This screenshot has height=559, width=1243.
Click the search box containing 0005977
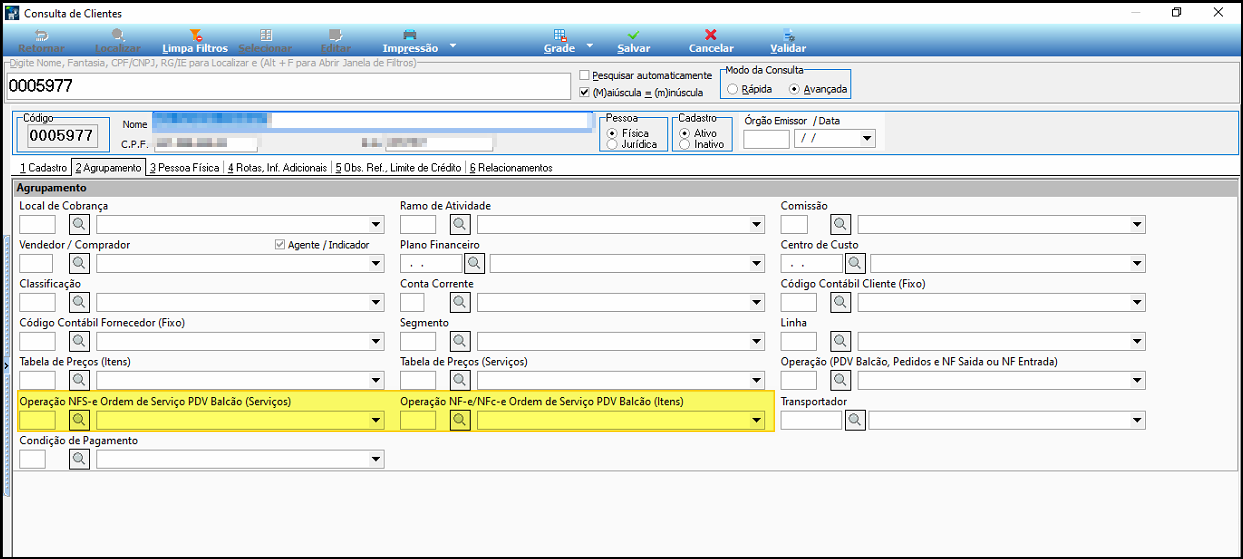point(288,85)
